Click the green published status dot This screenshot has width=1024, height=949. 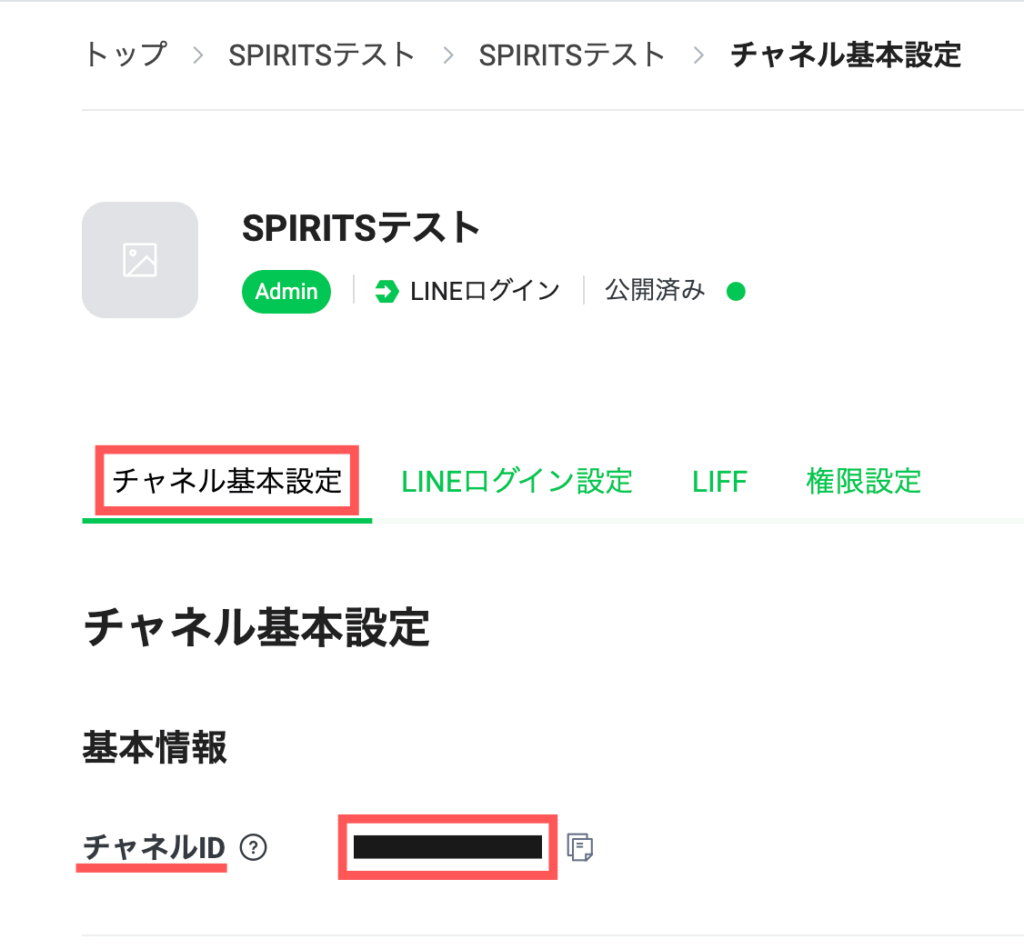pyautogui.click(x=736, y=292)
